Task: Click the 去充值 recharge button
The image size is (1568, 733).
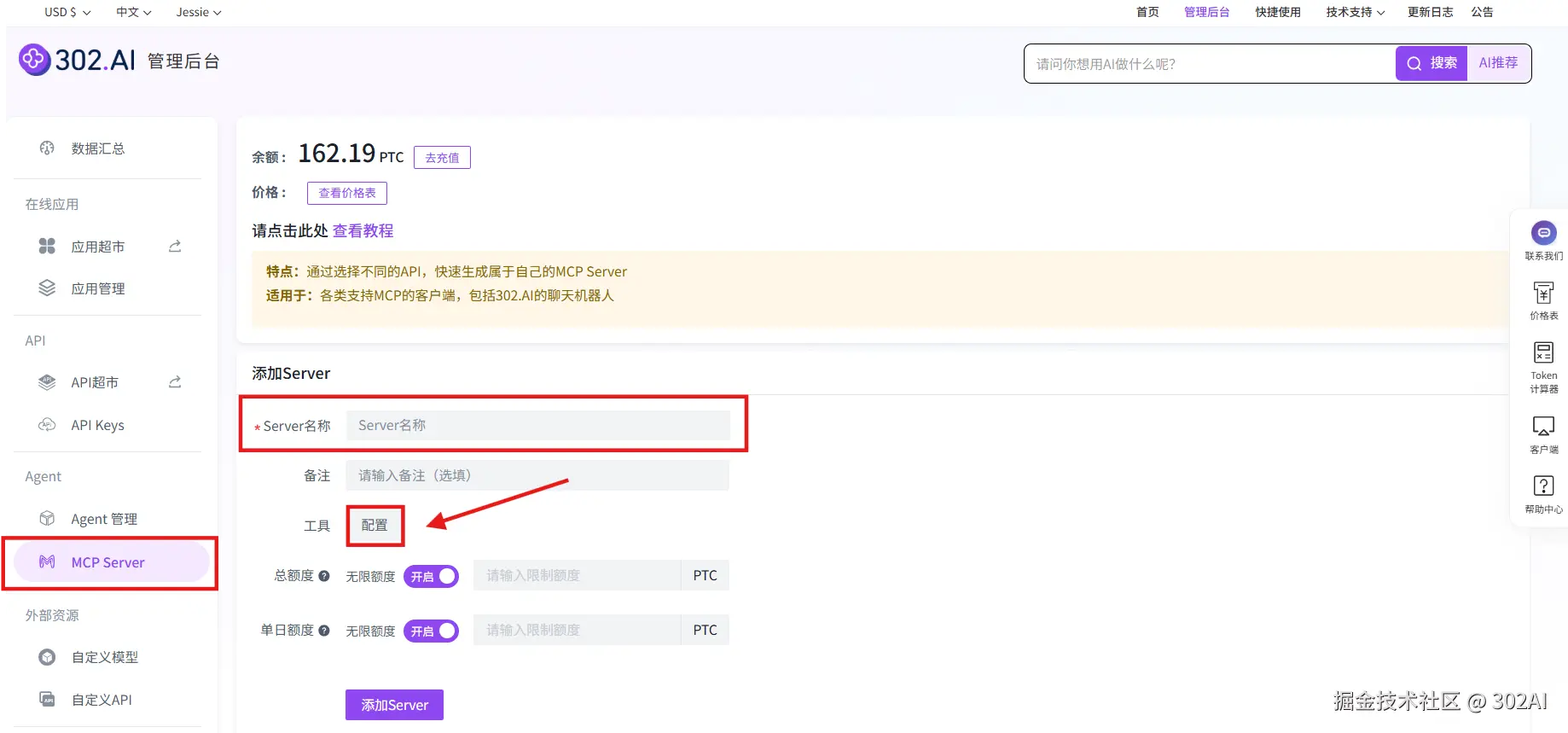Action: (442, 158)
